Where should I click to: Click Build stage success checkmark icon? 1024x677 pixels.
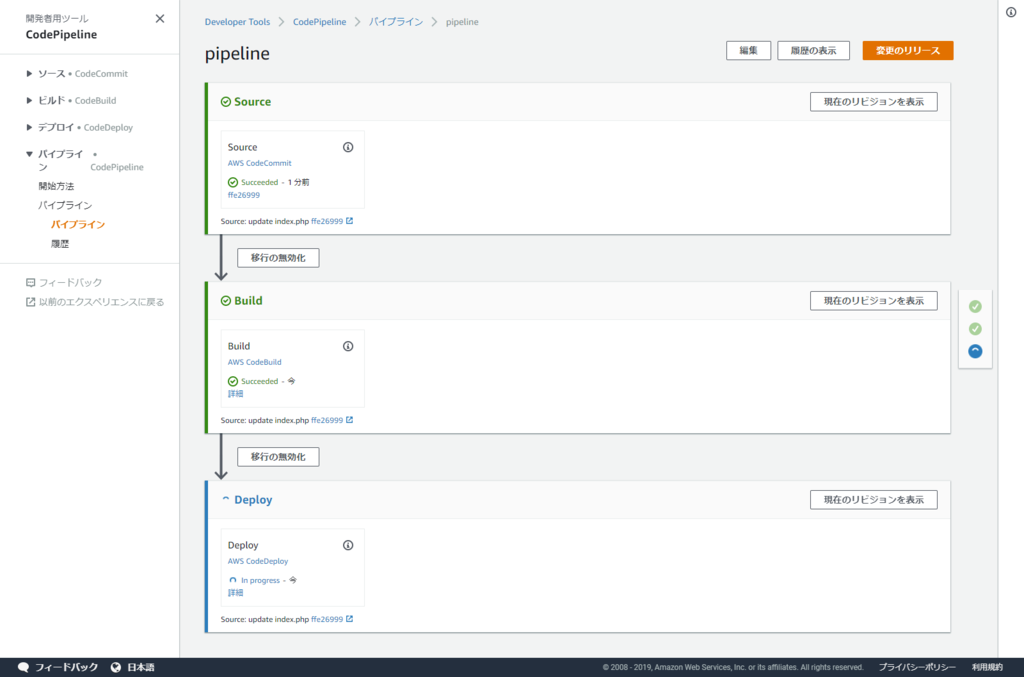pyautogui.click(x=226, y=301)
